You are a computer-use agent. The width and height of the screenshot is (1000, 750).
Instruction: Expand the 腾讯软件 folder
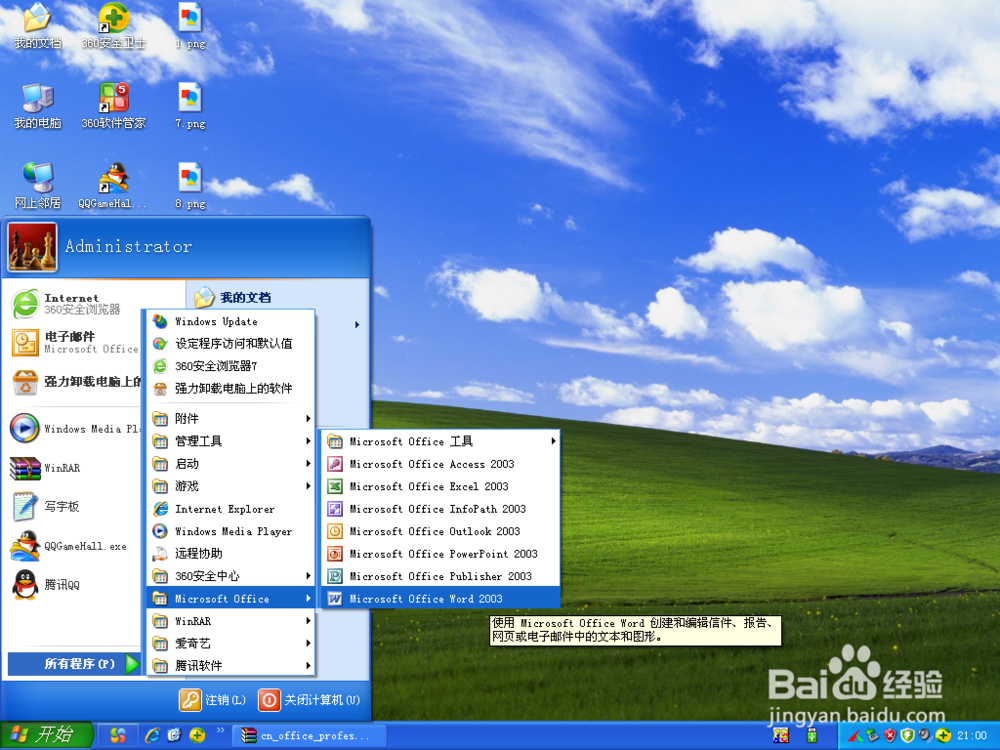pos(231,666)
